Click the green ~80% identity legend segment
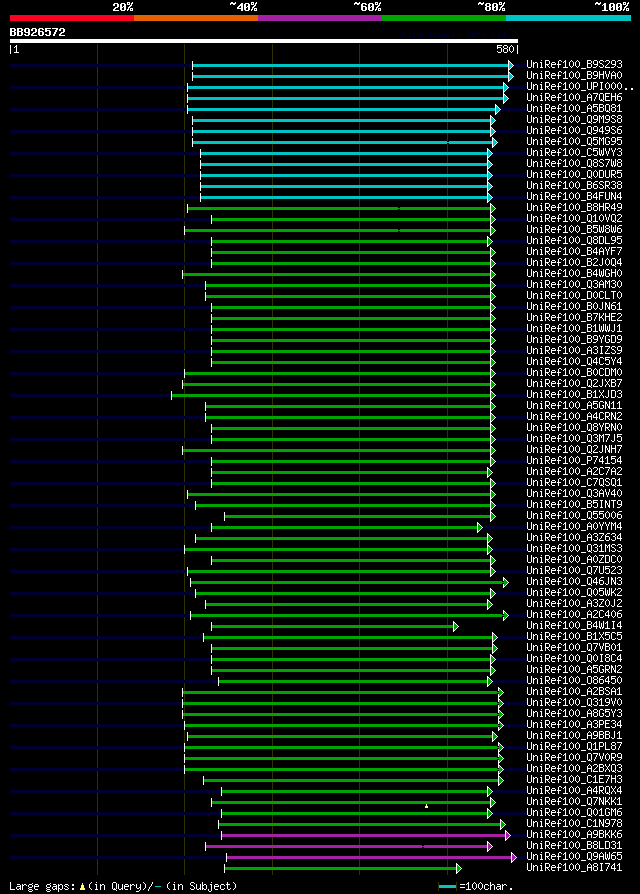Image resolution: width=640 pixels, height=894 pixels. pyautogui.click(x=444, y=18)
